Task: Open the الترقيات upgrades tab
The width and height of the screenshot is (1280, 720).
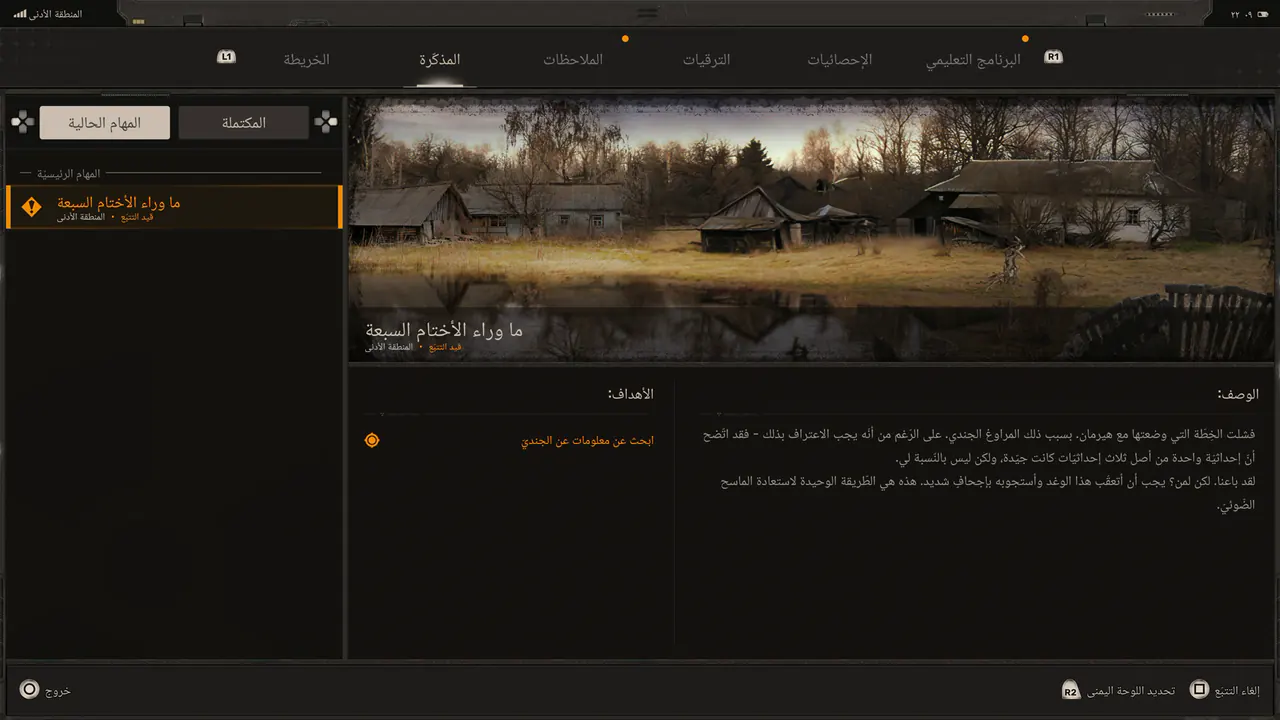Action: pyautogui.click(x=707, y=60)
